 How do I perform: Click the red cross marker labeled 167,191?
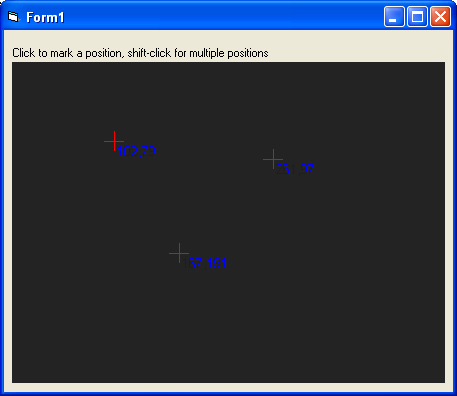(x=179, y=253)
